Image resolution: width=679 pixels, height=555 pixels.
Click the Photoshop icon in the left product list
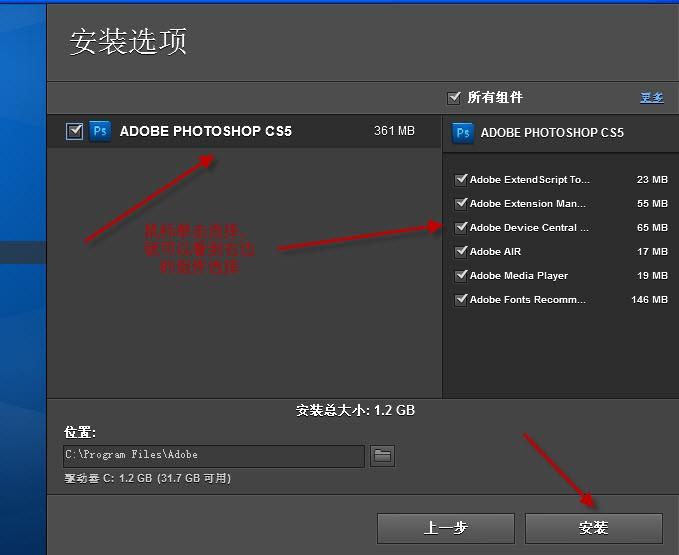100,131
